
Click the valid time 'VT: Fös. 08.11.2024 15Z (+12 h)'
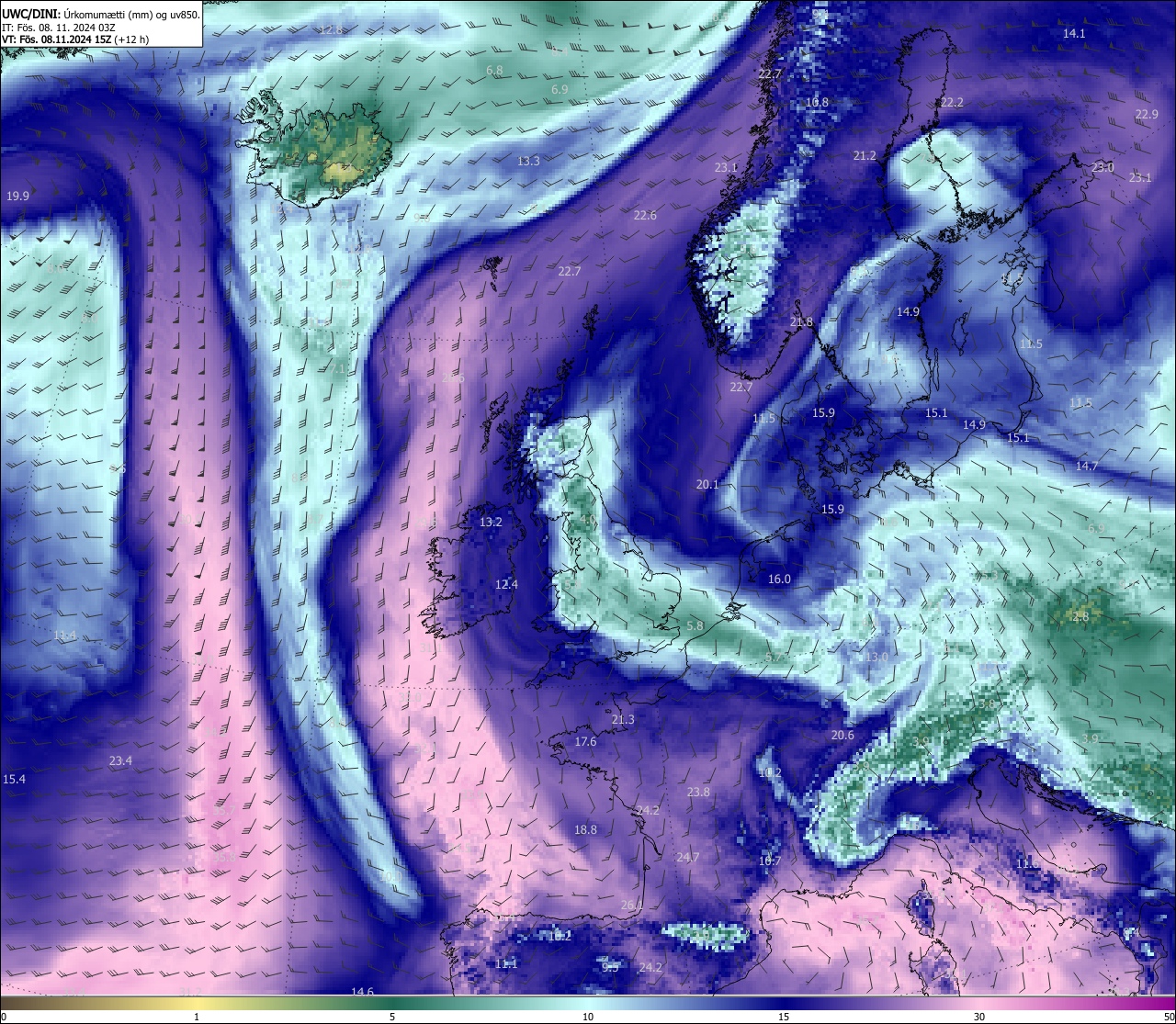pos(75,39)
